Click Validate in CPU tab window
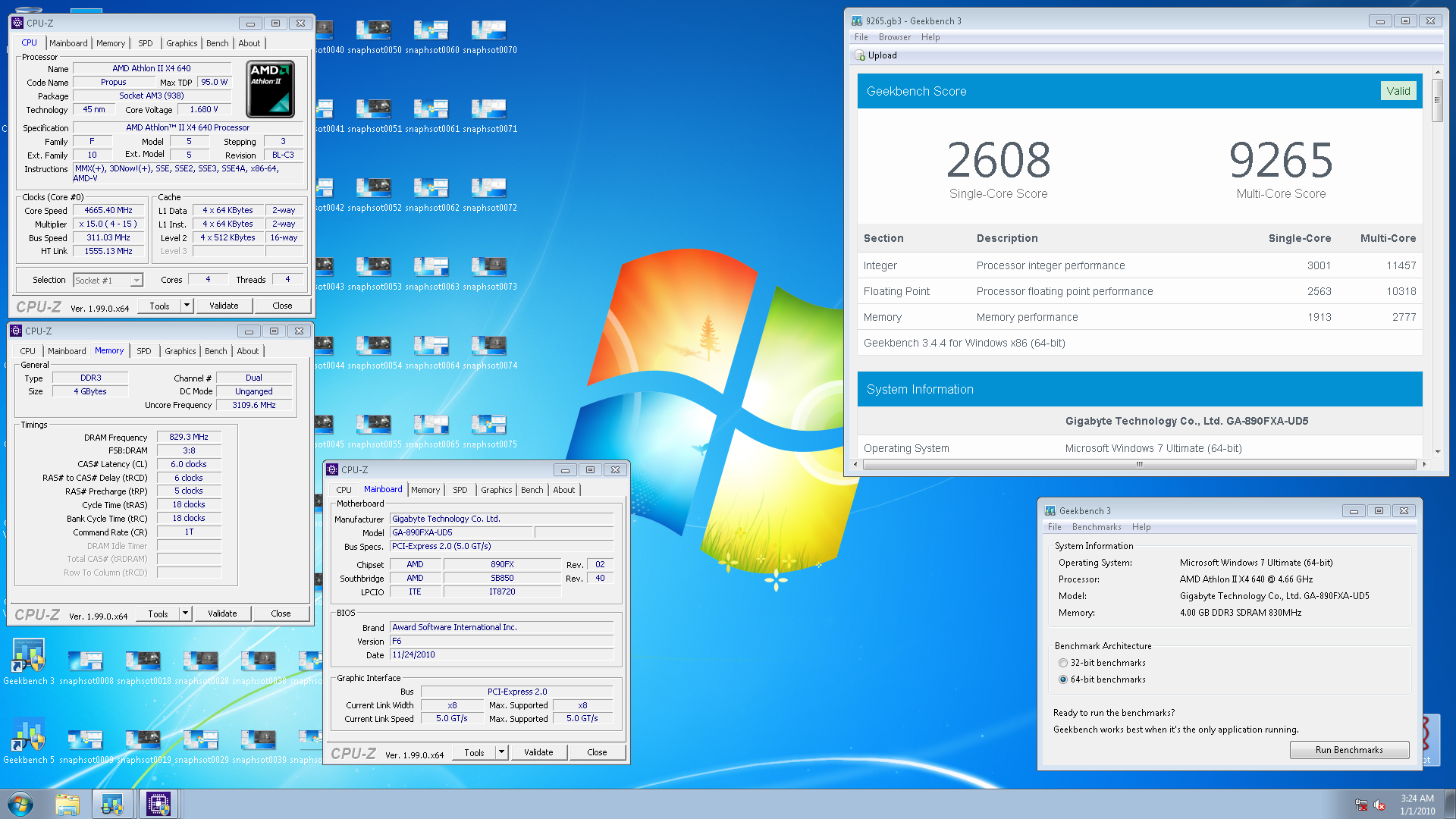 (x=224, y=306)
